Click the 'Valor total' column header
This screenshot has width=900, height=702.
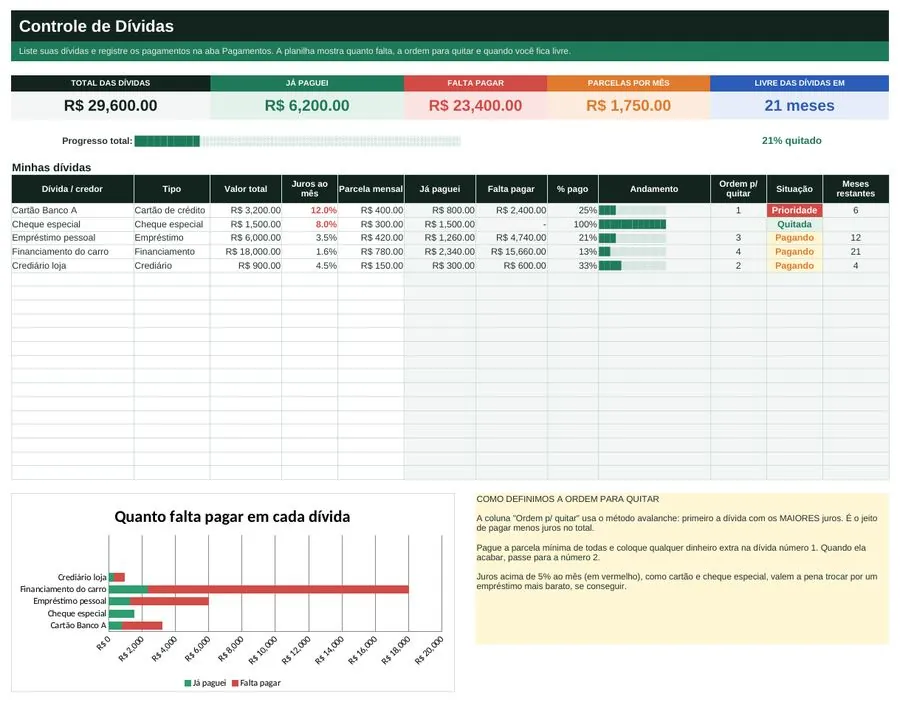[246, 189]
